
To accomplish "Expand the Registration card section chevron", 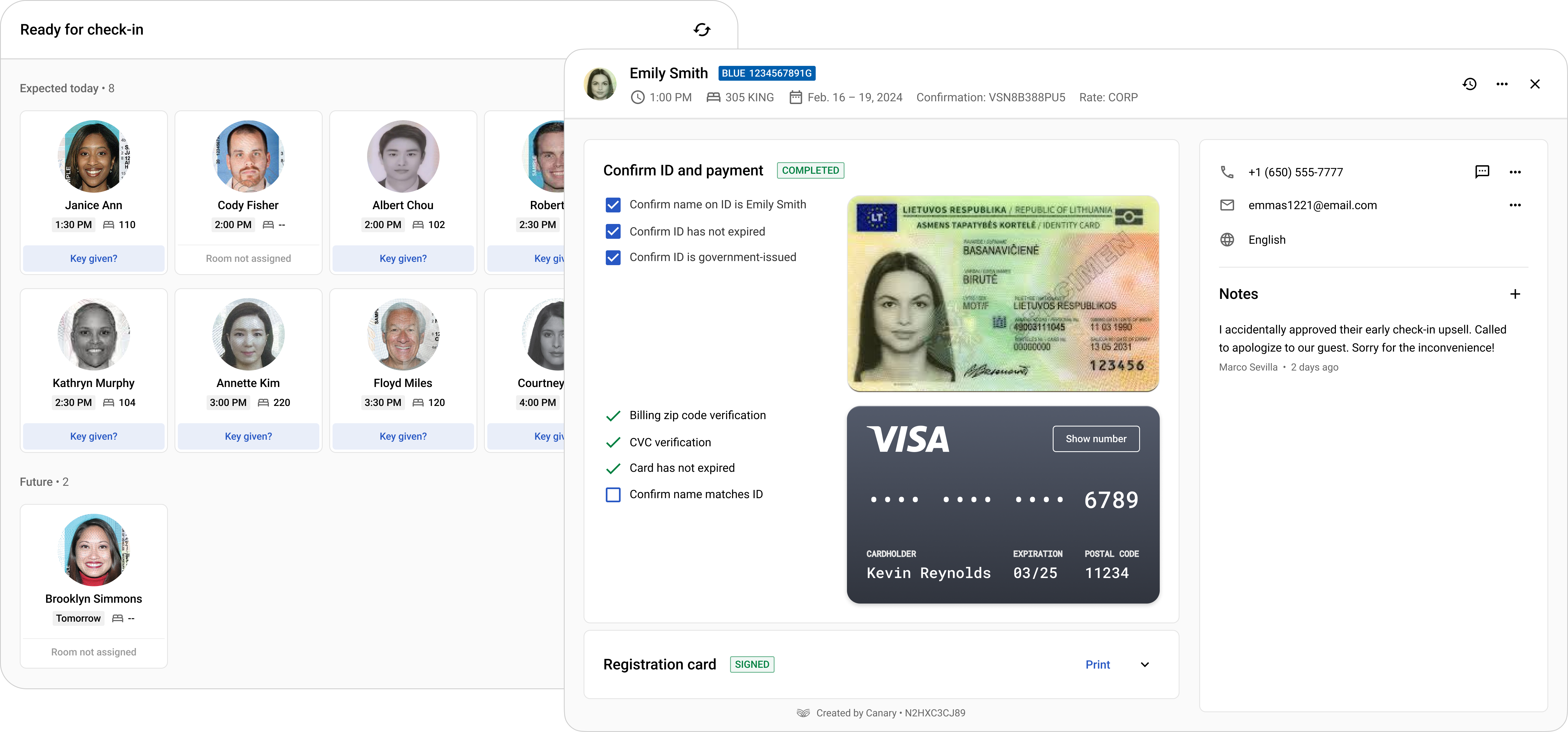I will point(1144,664).
